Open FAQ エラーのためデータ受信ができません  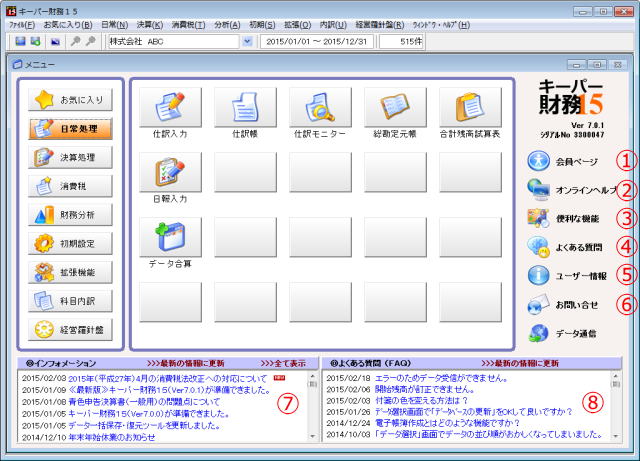(441, 379)
